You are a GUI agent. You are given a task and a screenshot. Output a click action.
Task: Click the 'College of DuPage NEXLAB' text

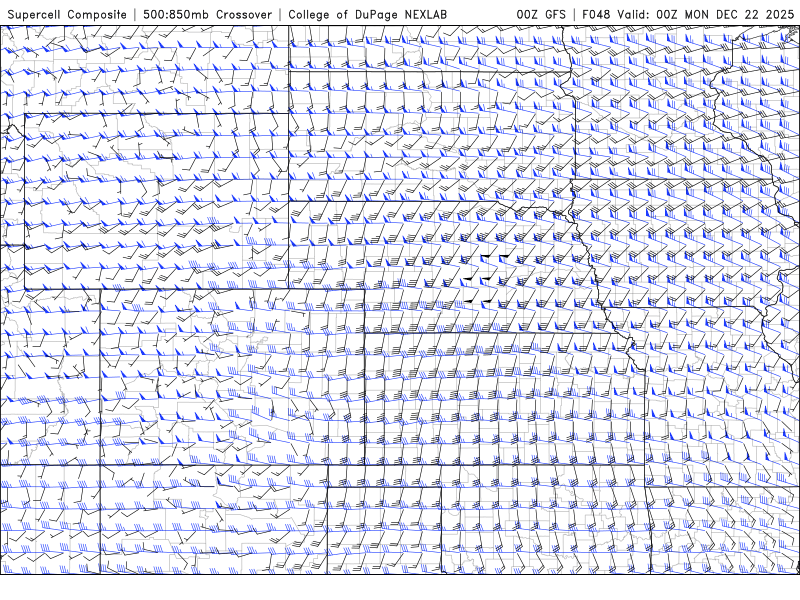point(367,15)
